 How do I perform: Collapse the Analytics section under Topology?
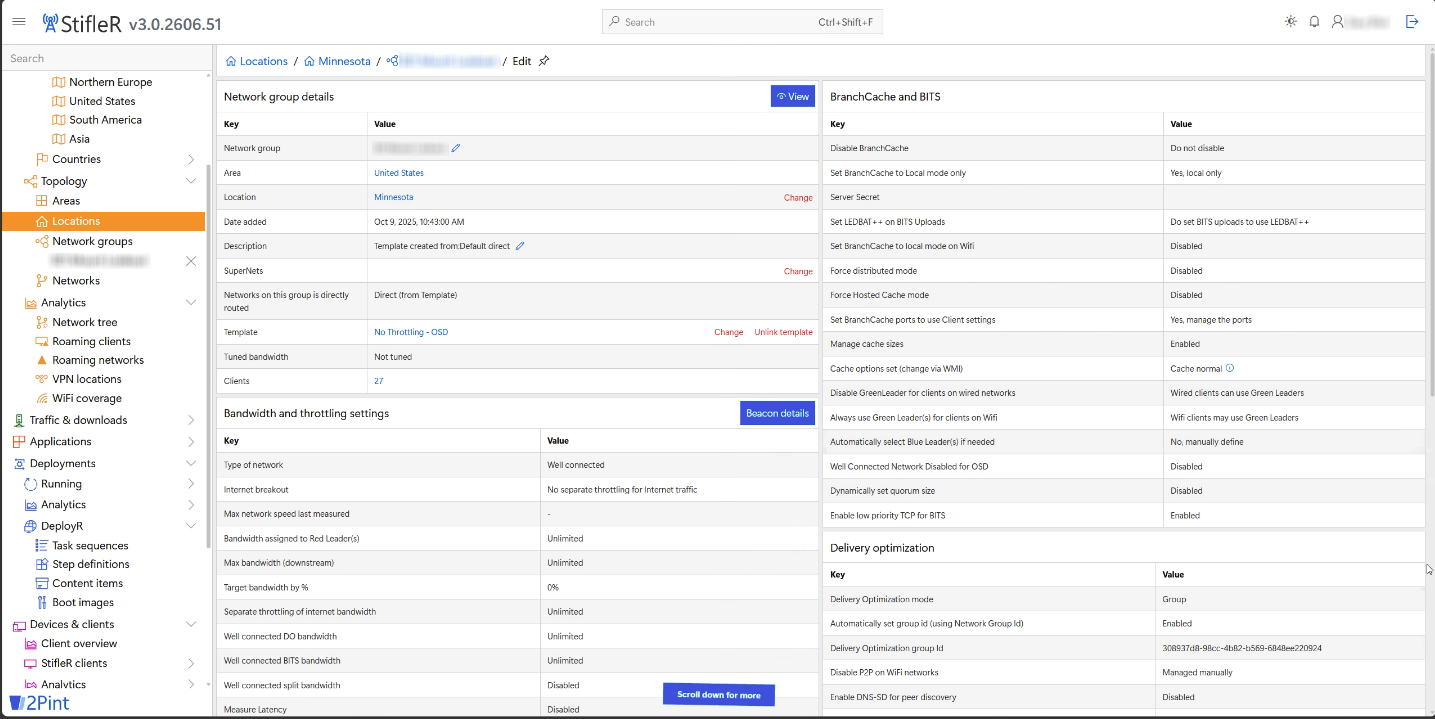point(191,303)
